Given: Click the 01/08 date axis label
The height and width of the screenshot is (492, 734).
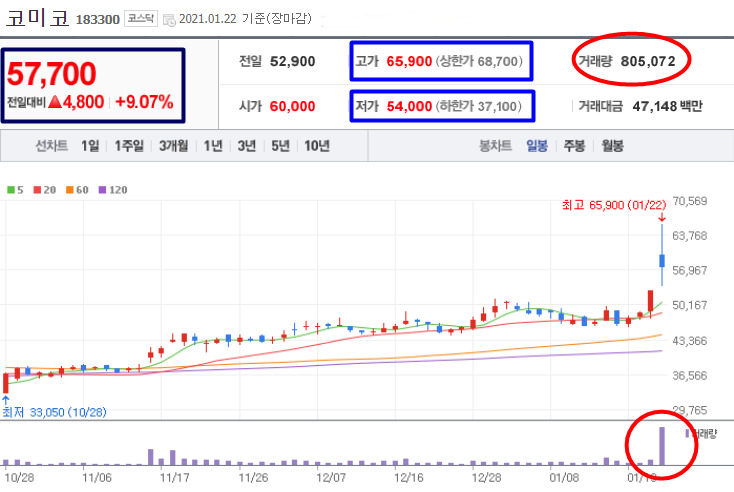Looking at the screenshot, I should pos(564,478).
